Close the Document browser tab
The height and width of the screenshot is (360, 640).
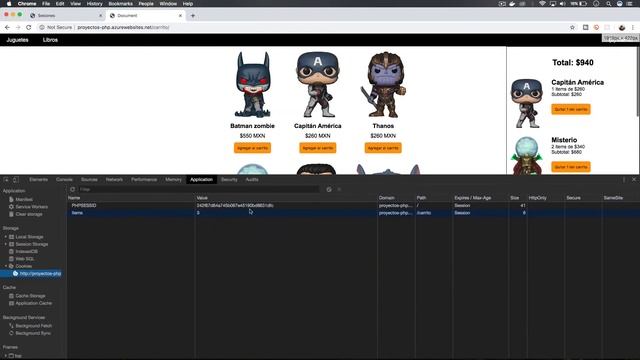pyautogui.click(x=180, y=16)
